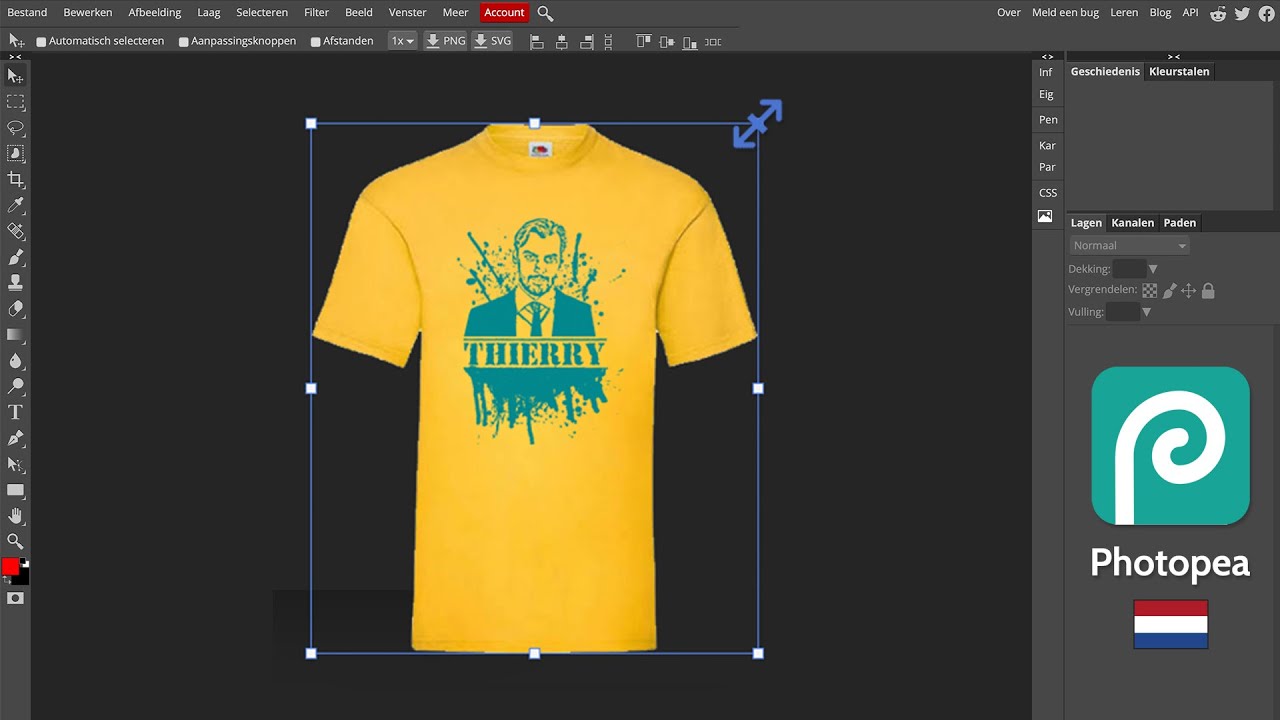Select the Rectangle Select tool
Viewport: 1280px width, 720px height.
tap(15, 102)
